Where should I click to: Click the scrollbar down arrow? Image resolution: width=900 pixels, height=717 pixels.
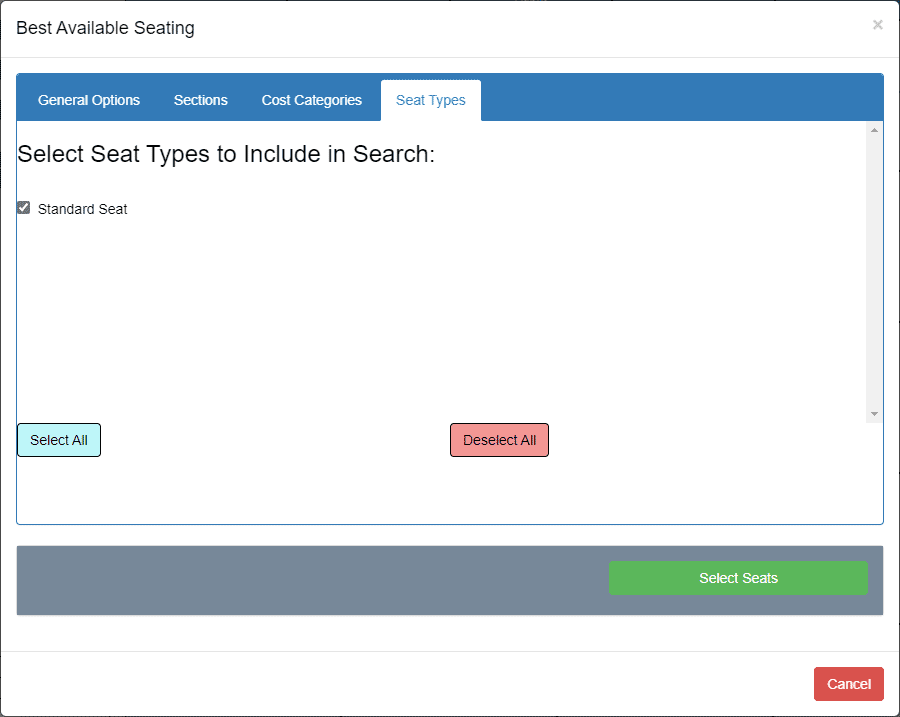(874, 414)
